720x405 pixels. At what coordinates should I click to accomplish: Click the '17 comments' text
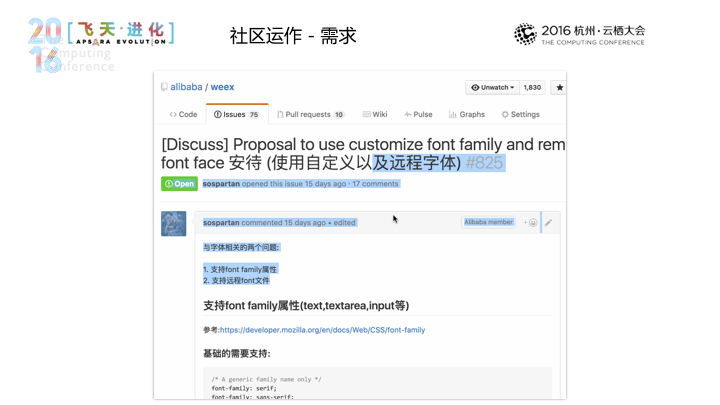click(375, 184)
